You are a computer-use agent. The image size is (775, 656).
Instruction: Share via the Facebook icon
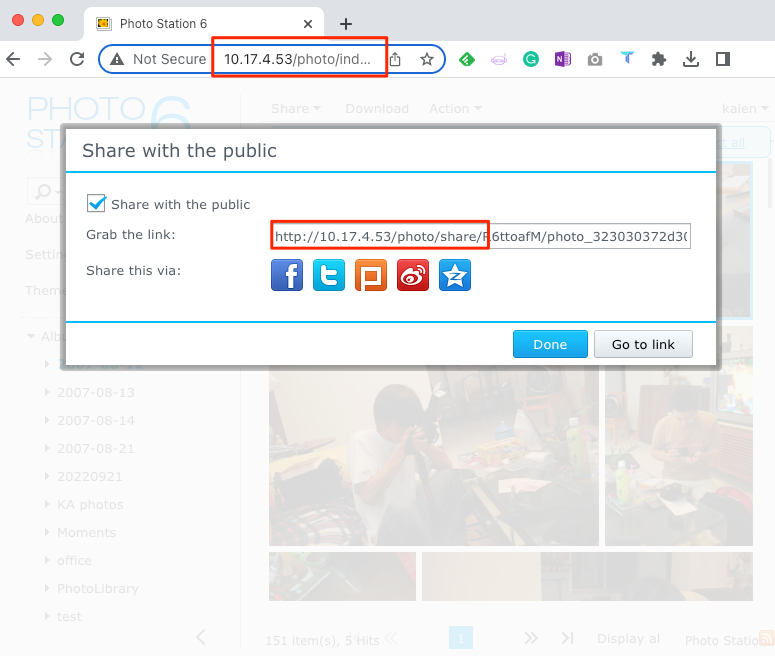[287, 275]
